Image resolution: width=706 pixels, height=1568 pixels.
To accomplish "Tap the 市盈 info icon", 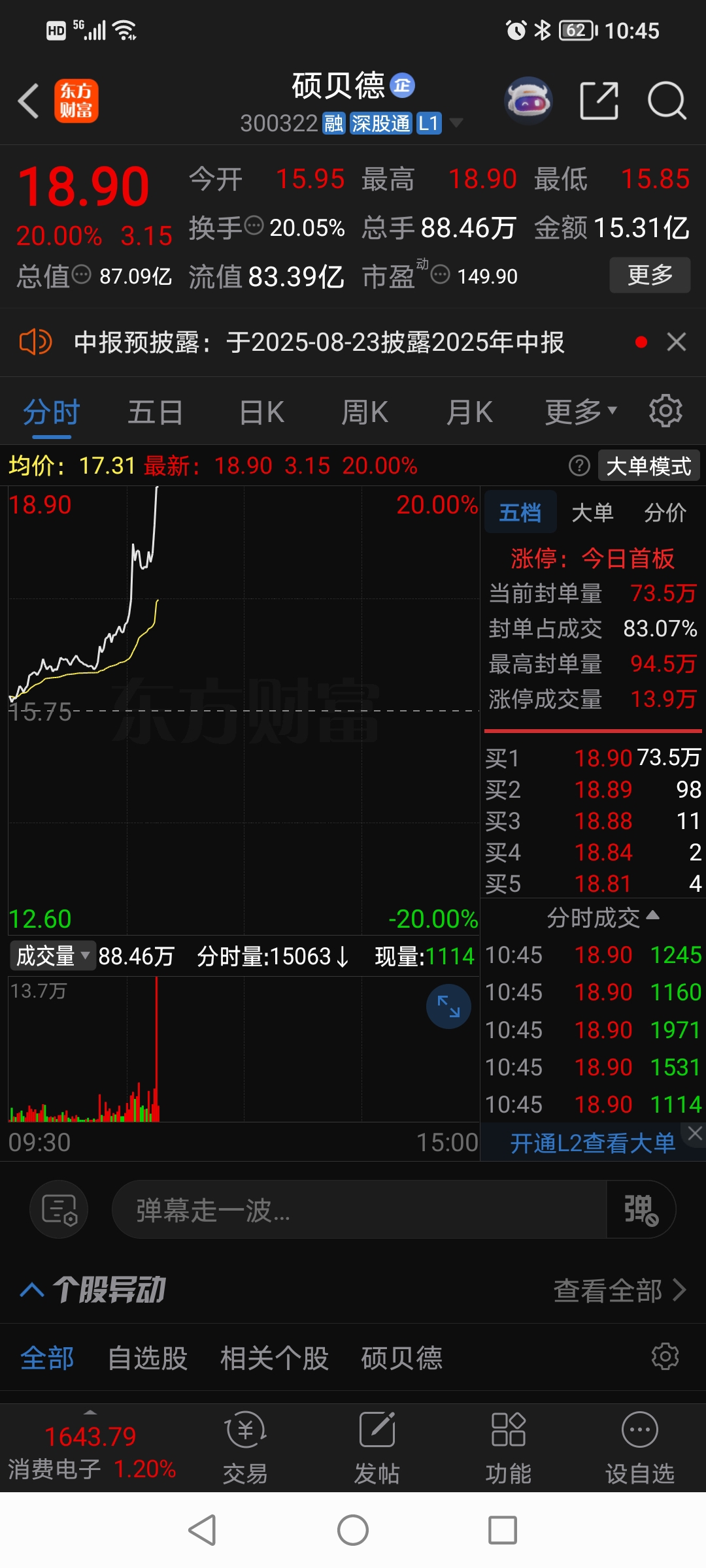I will coord(441,274).
